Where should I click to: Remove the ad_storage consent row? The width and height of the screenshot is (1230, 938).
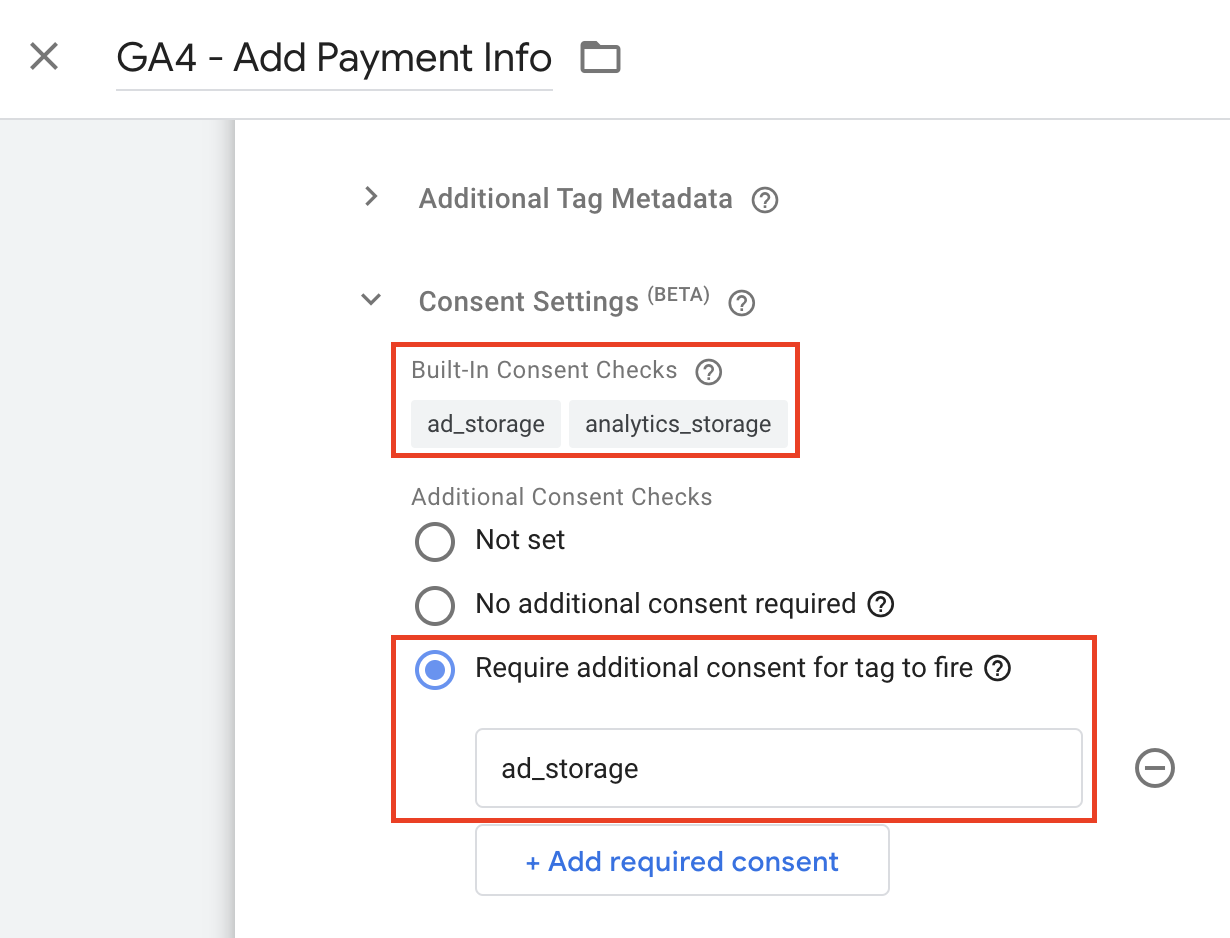(x=1155, y=768)
